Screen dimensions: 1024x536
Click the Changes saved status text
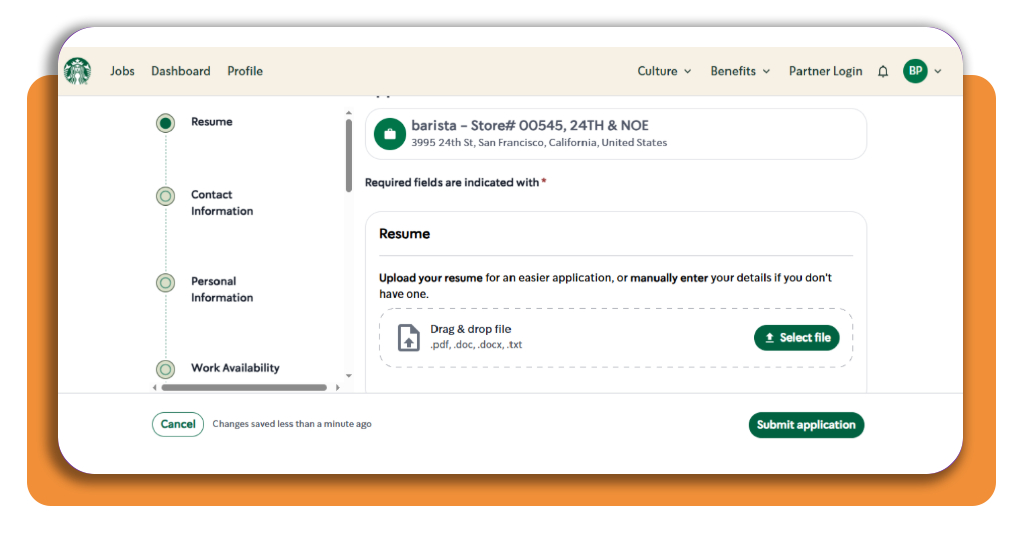292,424
